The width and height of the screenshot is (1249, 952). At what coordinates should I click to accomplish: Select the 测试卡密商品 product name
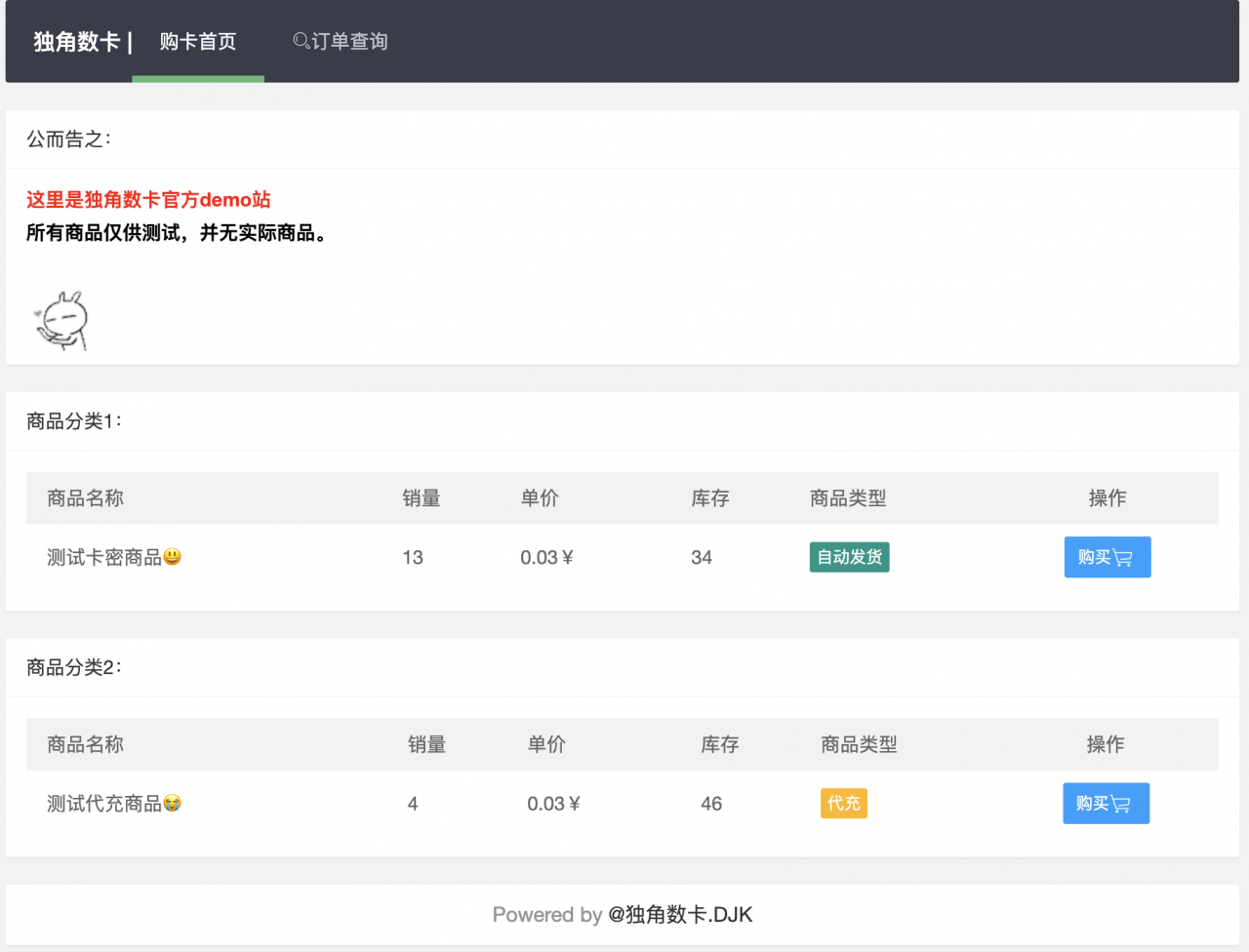[x=101, y=557]
